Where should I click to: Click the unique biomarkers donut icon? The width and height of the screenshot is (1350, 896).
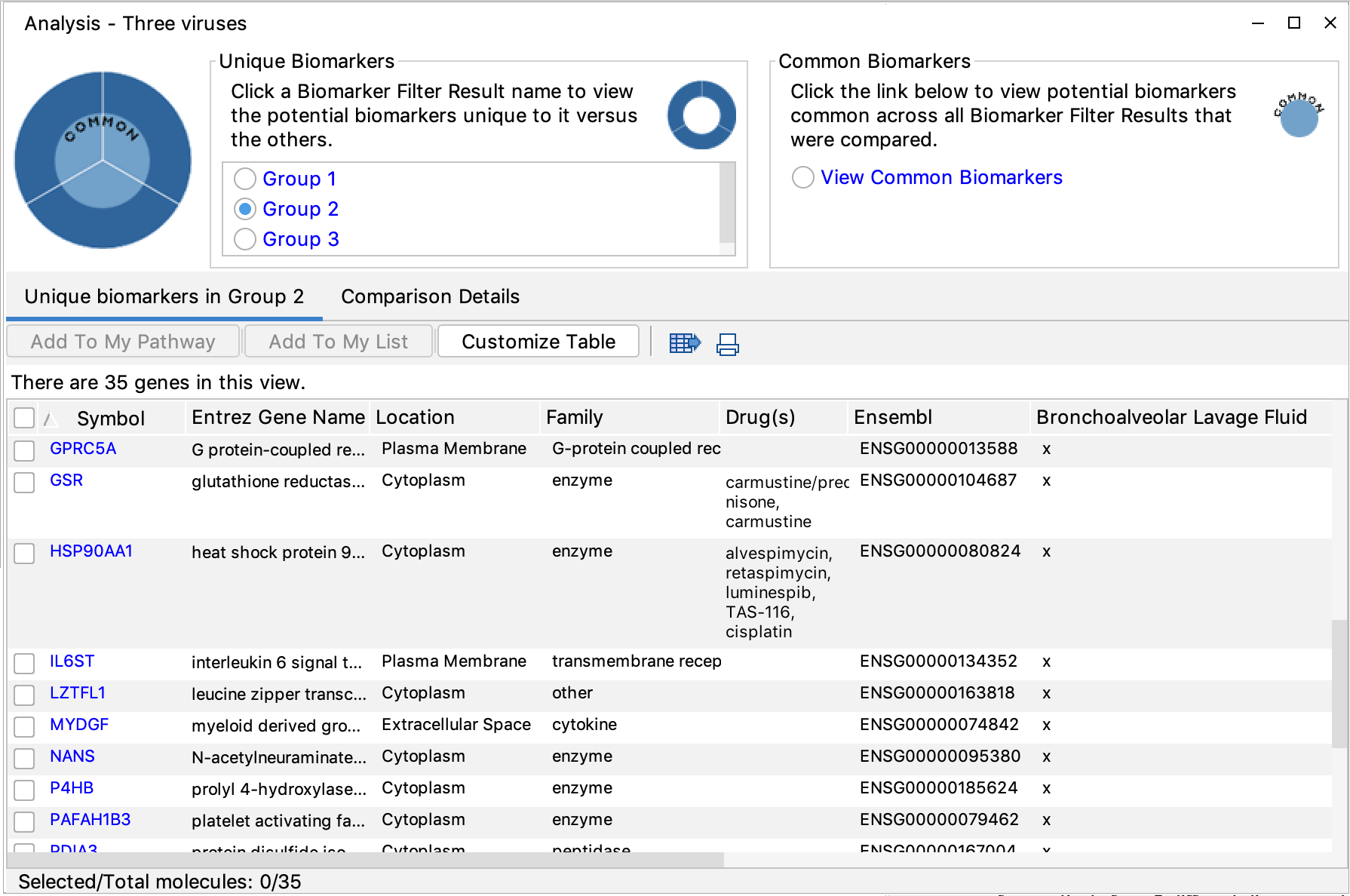point(701,115)
